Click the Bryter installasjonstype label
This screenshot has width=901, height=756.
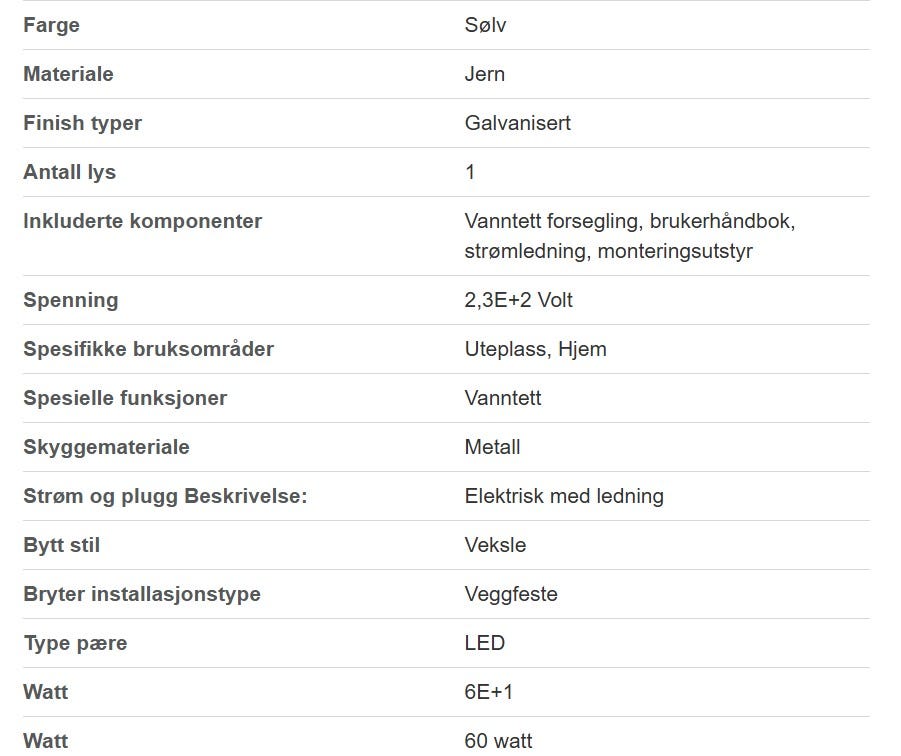142,595
